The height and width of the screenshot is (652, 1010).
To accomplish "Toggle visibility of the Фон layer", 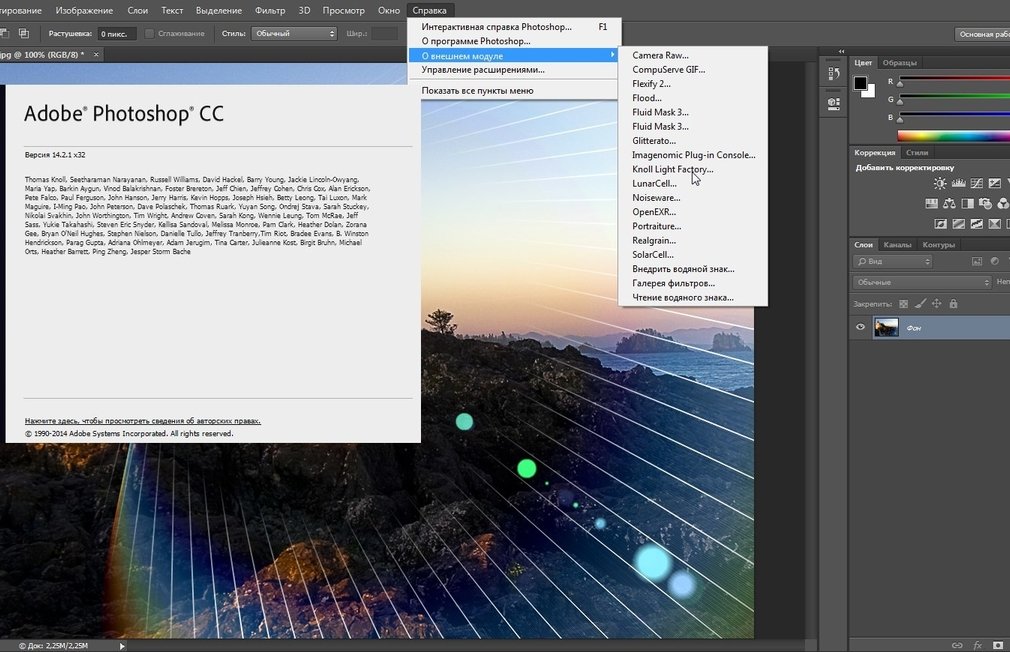I will [x=860, y=327].
